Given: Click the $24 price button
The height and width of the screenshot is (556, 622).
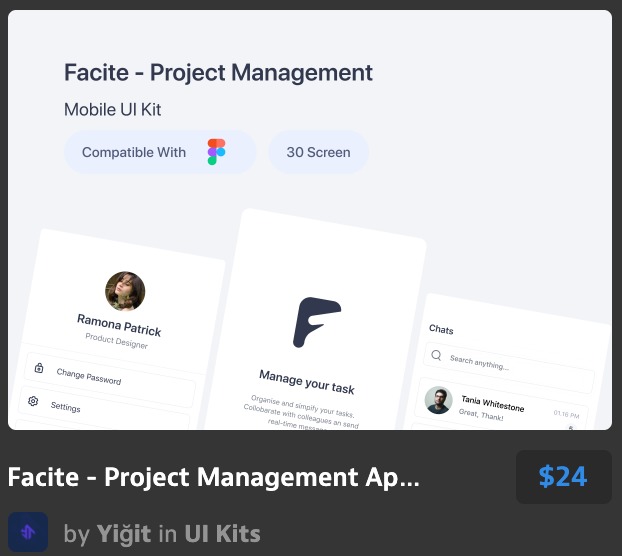Looking at the screenshot, I should coord(563,477).
